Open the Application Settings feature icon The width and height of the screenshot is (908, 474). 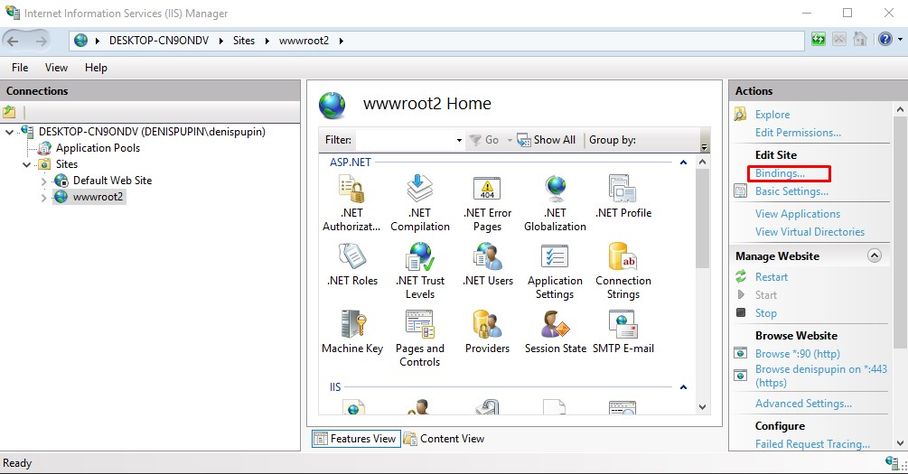[555, 270]
